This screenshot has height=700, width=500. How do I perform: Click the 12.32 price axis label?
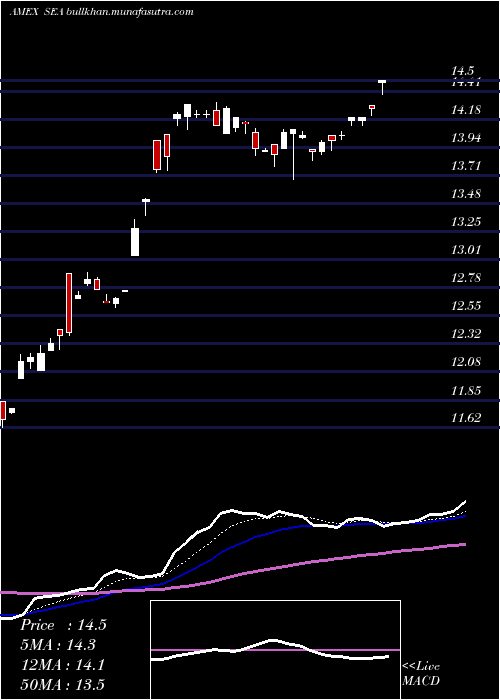point(466,333)
